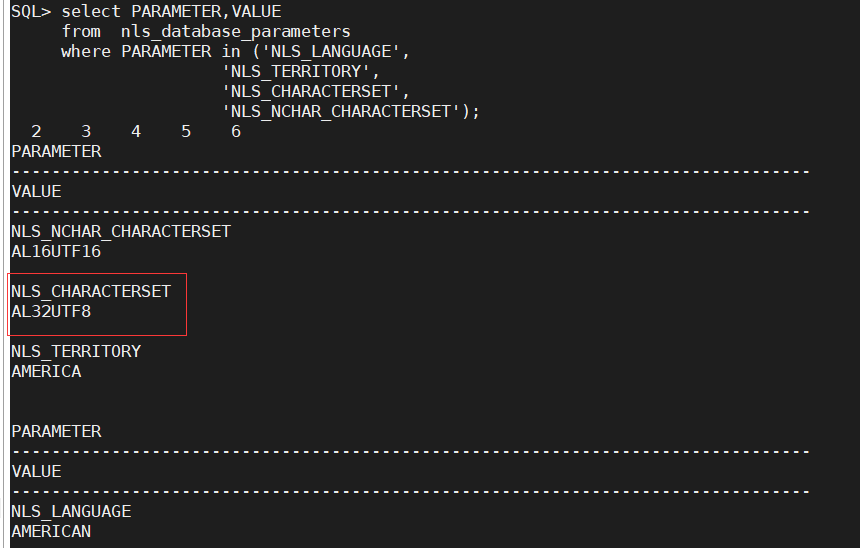Screen dimensions: 860x548
Task: Click the AMERICA value
Action: tap(46, 372)
